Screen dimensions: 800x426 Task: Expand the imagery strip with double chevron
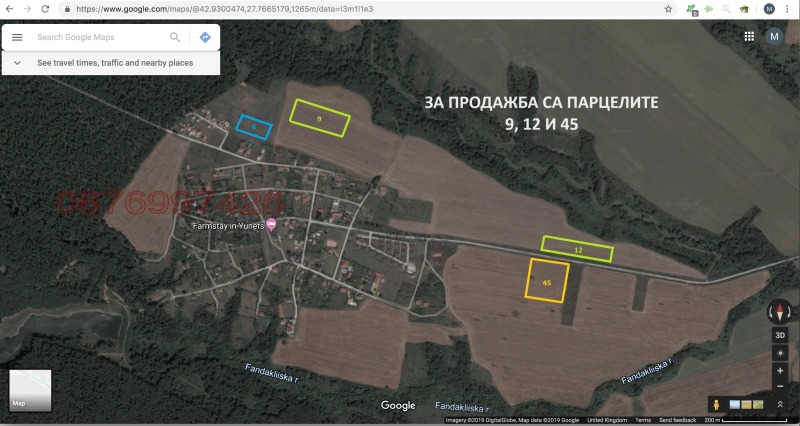tap(779, 403)
